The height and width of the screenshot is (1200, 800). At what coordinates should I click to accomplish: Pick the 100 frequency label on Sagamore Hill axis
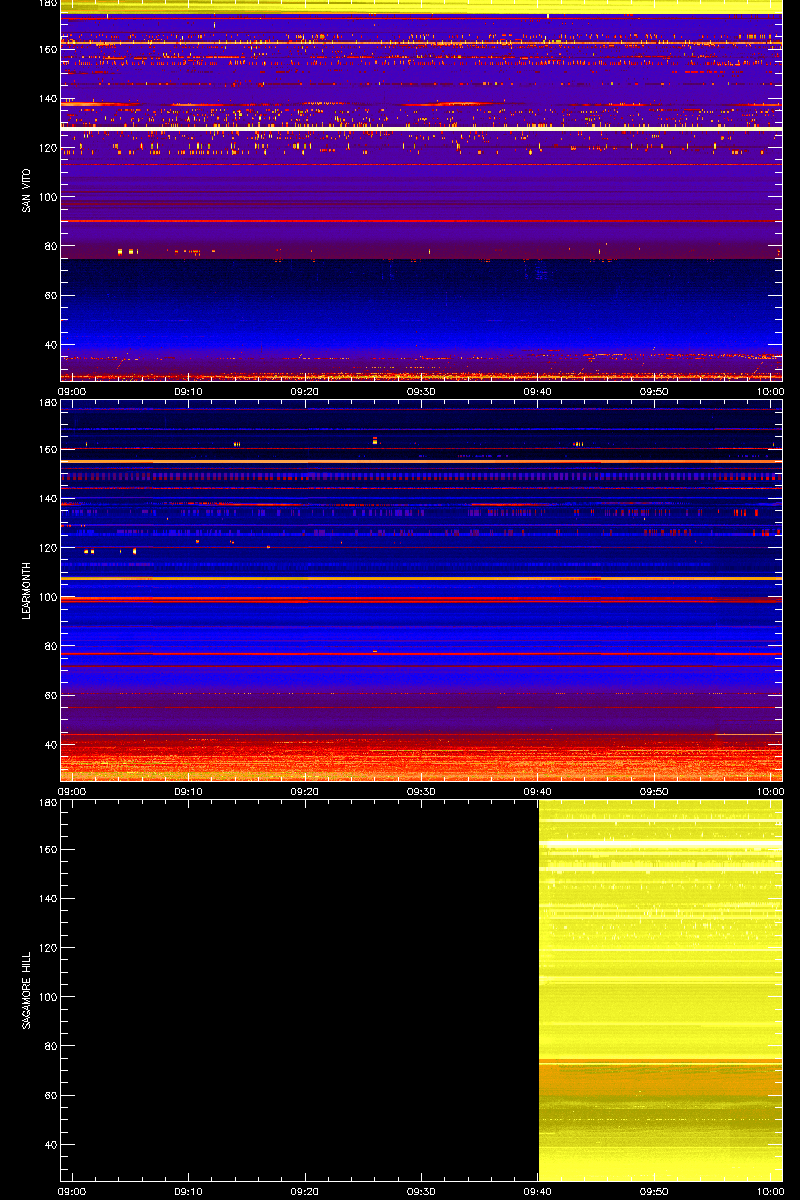click(x=46, y=996)
